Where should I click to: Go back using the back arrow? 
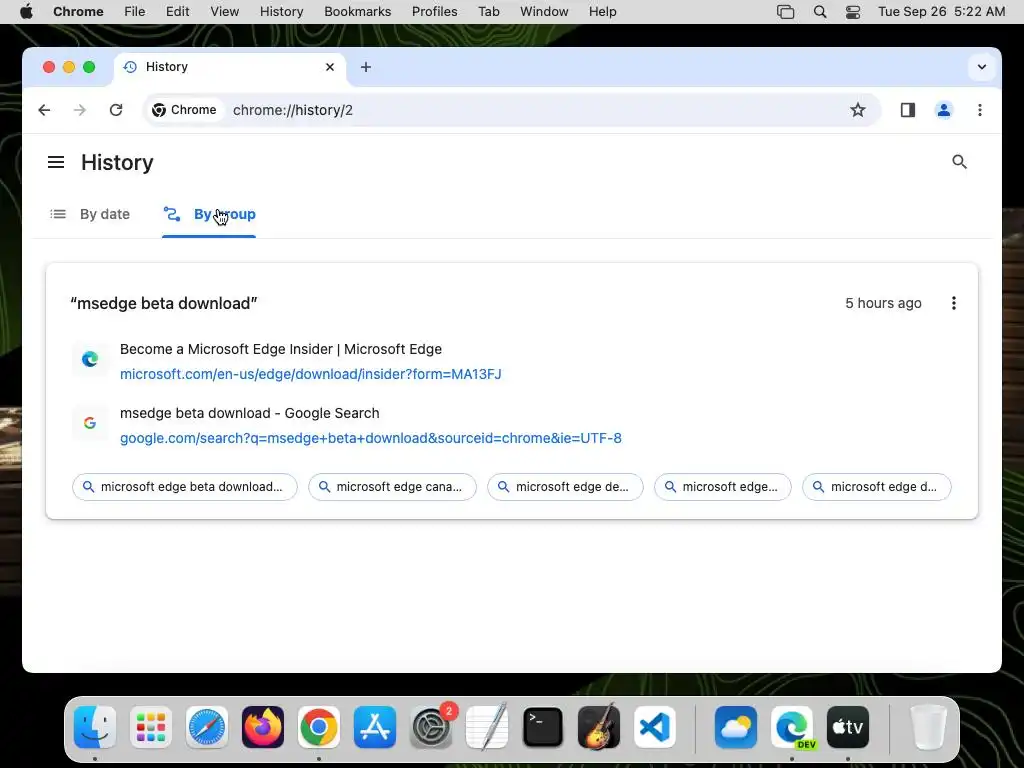click(44, 110)
